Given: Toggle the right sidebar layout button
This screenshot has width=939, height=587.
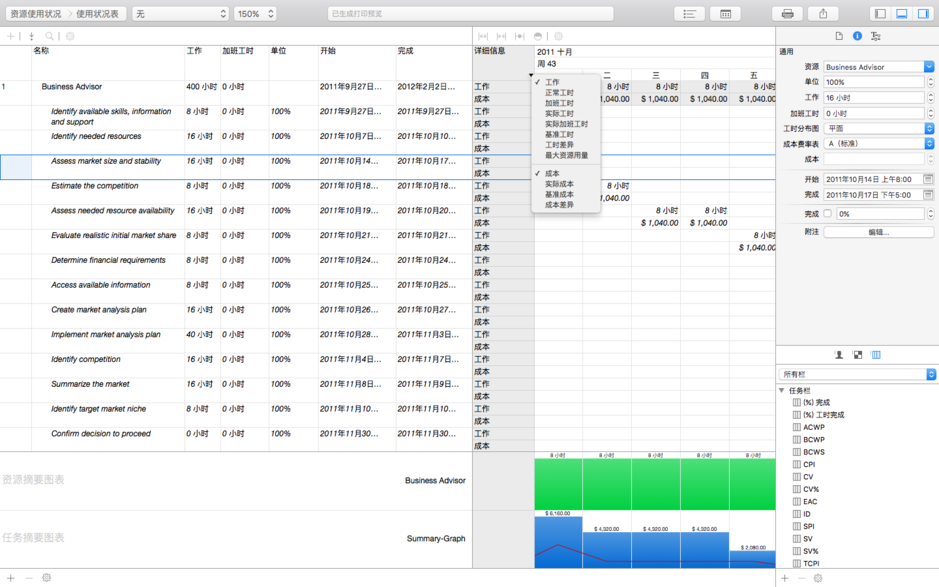Looking at the screenshot, I should click(925, 12).
